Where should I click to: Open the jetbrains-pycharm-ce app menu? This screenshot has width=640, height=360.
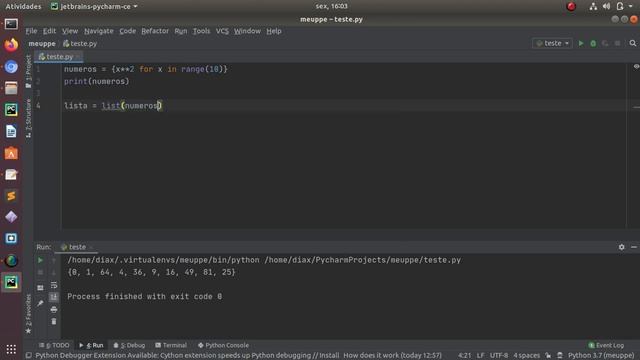(94, 7)
